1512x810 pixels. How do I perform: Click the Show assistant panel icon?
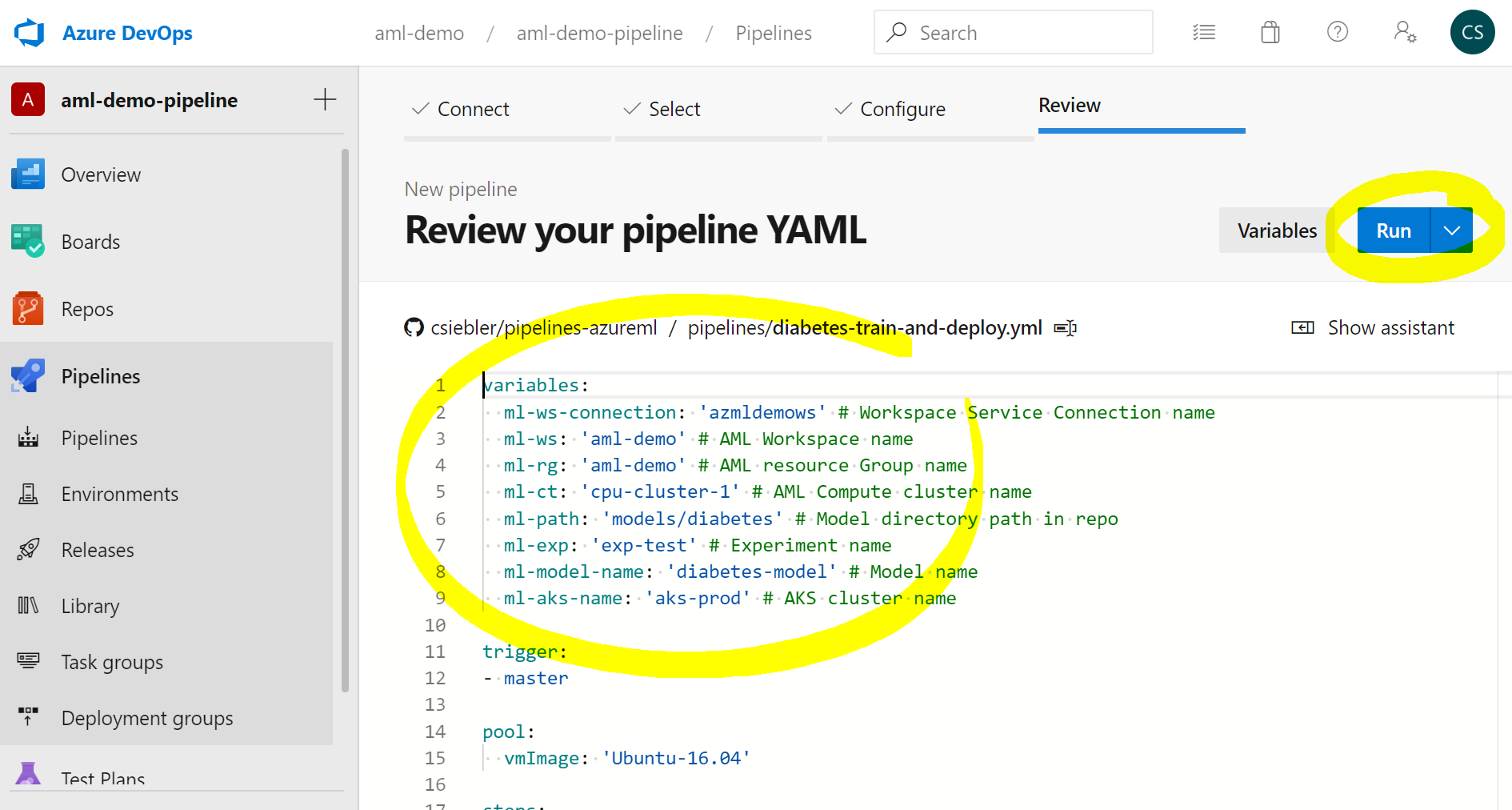(1302, 327)
